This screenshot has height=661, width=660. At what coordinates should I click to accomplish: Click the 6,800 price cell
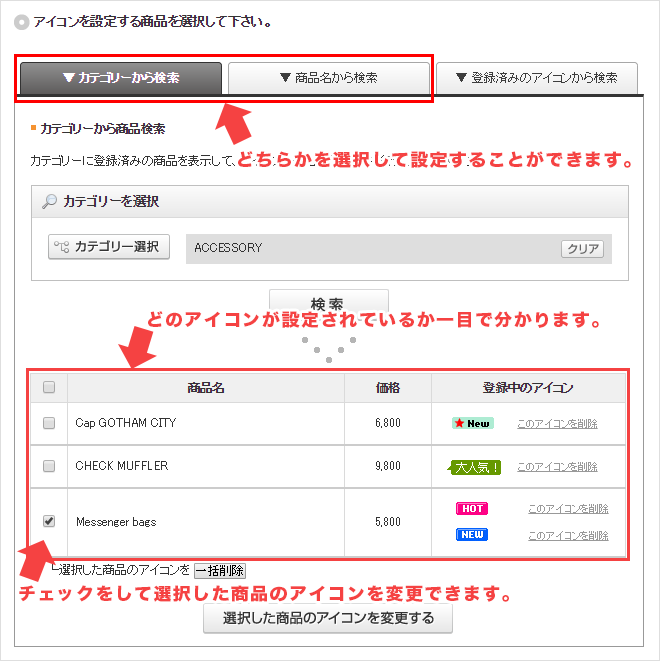click(x=388, y=423)
